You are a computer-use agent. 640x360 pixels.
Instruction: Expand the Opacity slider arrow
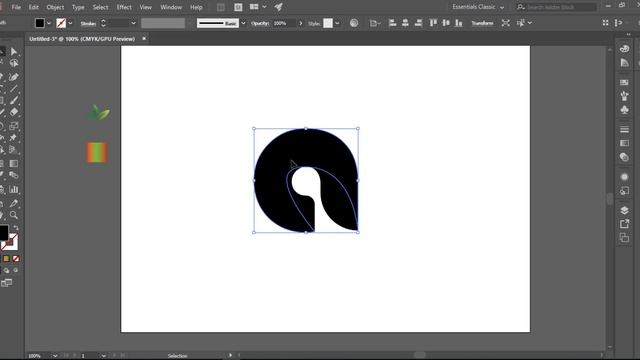(301, 23)
